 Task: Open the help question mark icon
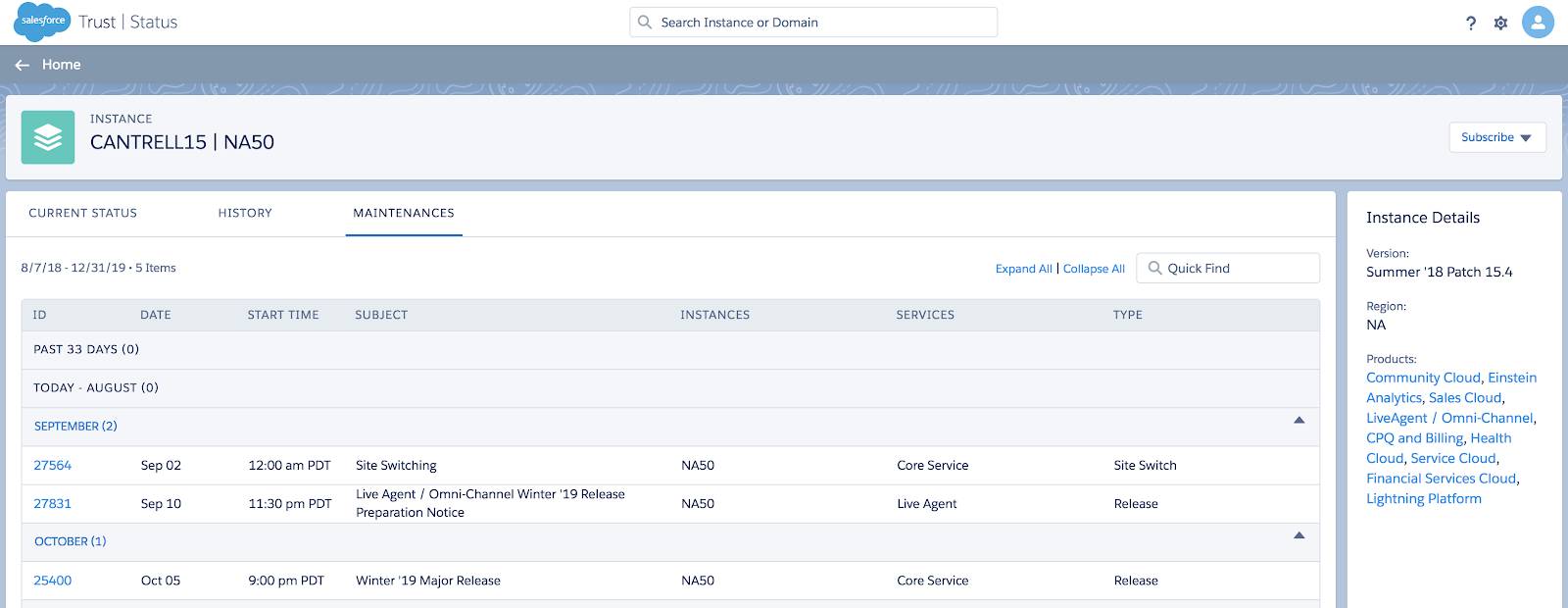click(1471, 23)
